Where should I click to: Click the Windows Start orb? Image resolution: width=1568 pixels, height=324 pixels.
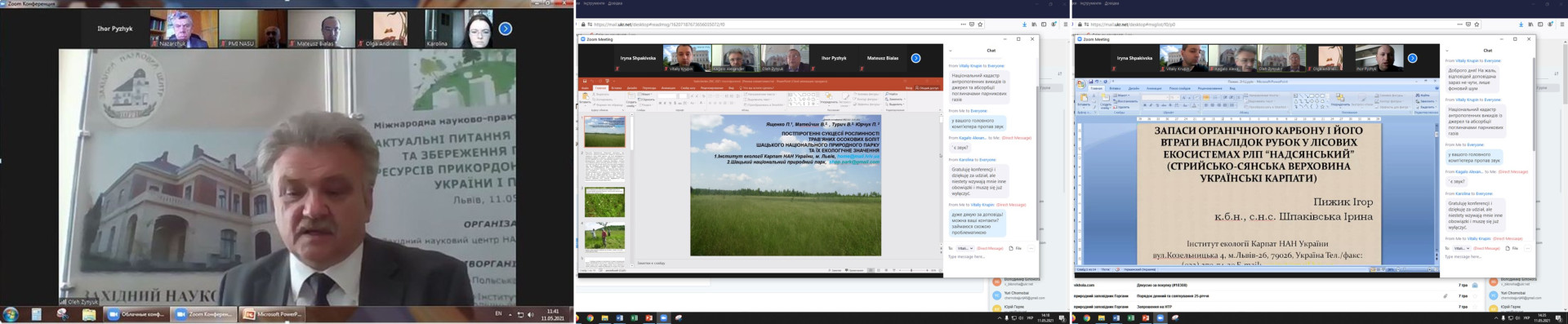11,314
